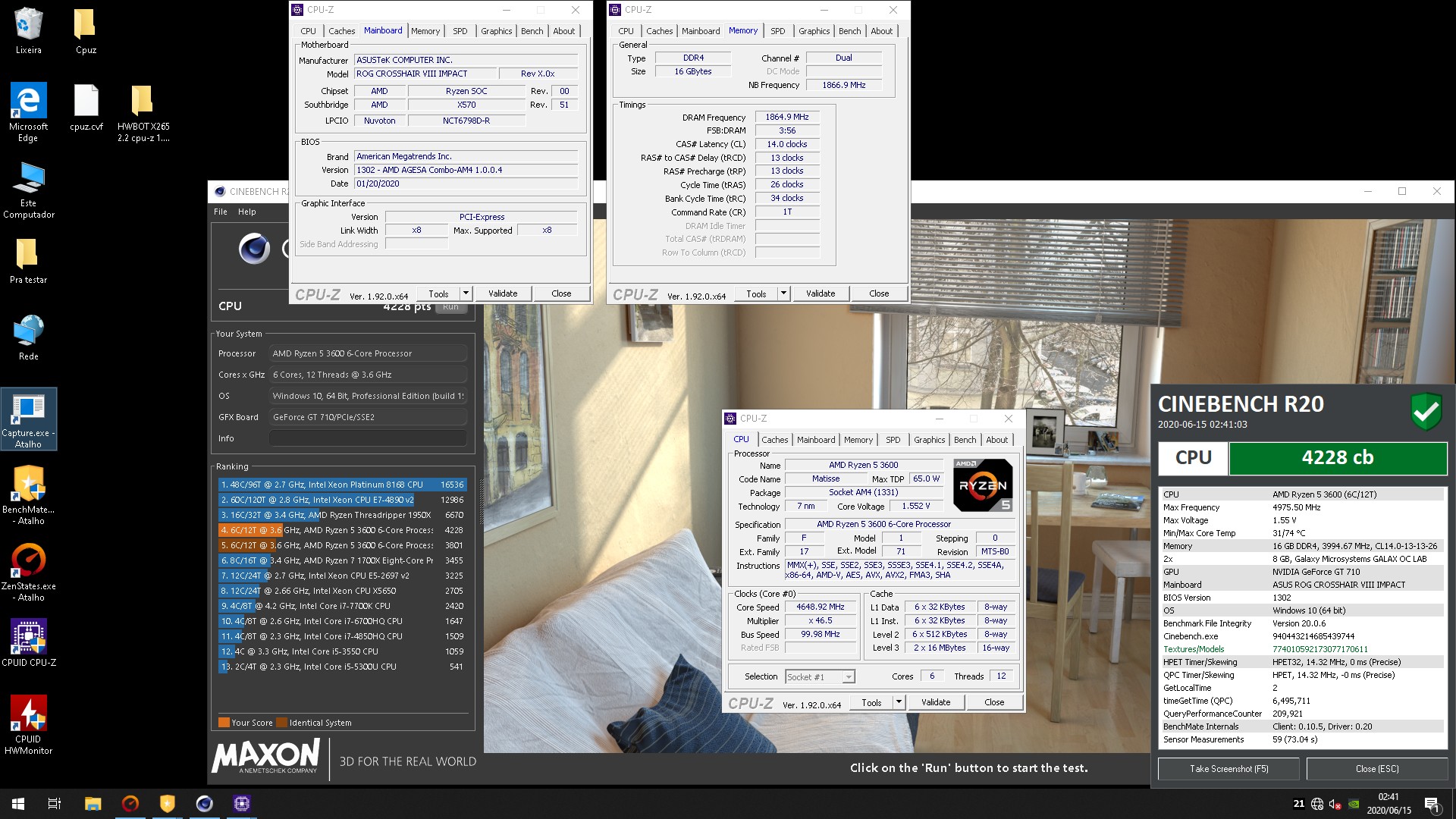The width and height of the screenshot is (1456, 819).
Task: Open the Pra testar folder
Action: tap(29, 260)
